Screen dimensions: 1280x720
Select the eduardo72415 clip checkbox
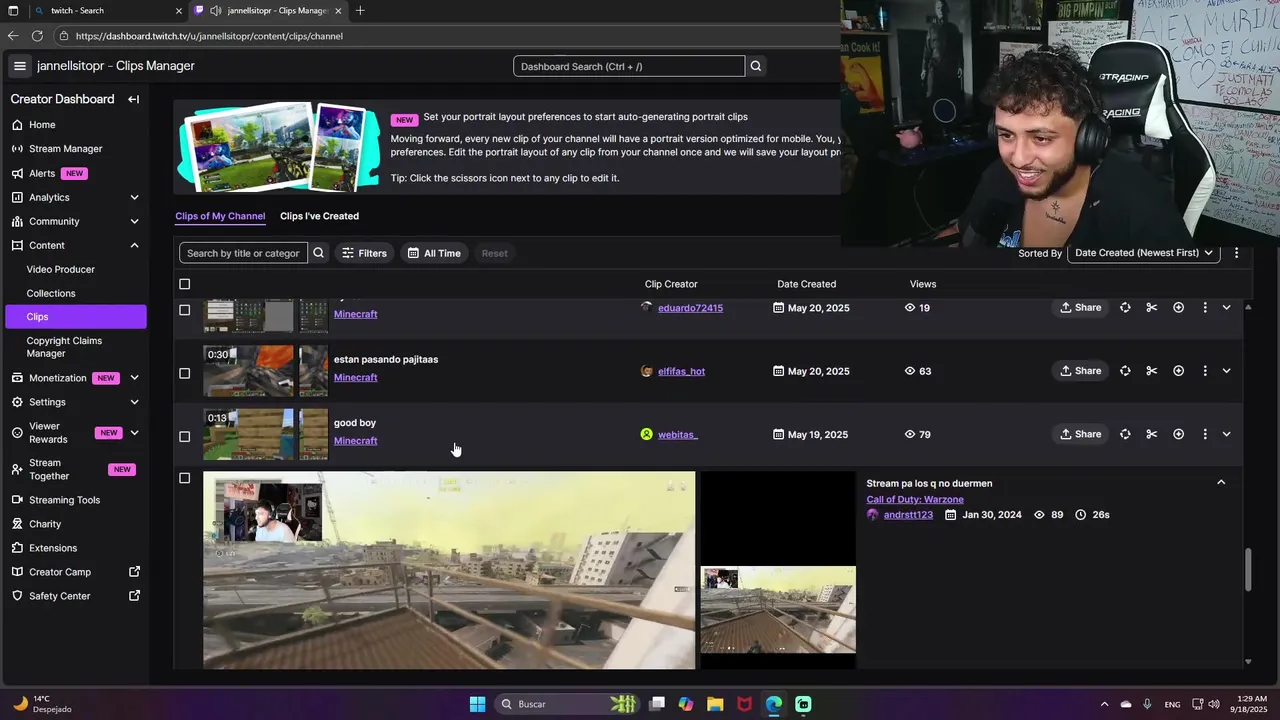coord(184,310)
